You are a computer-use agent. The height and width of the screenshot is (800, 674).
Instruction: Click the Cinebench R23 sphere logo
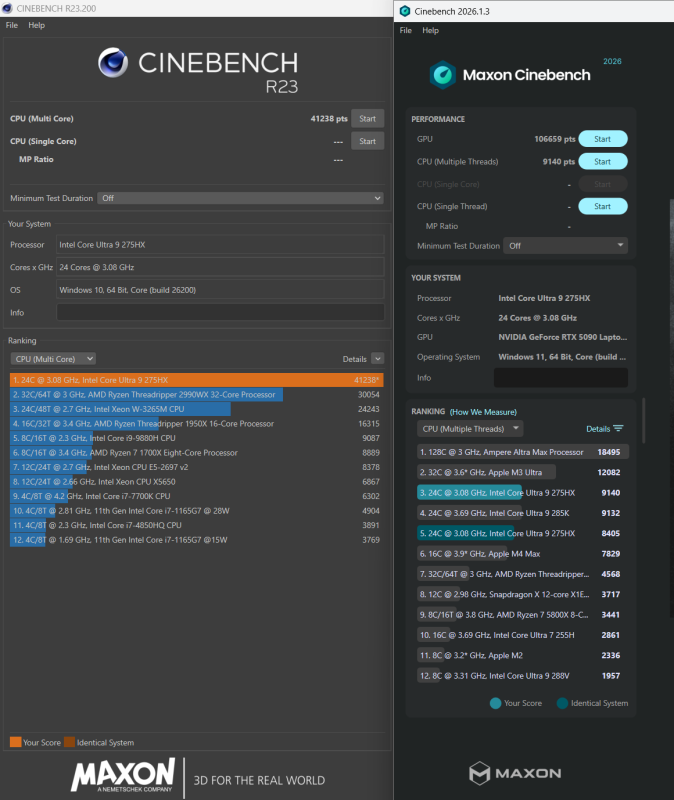pos(113,63)
